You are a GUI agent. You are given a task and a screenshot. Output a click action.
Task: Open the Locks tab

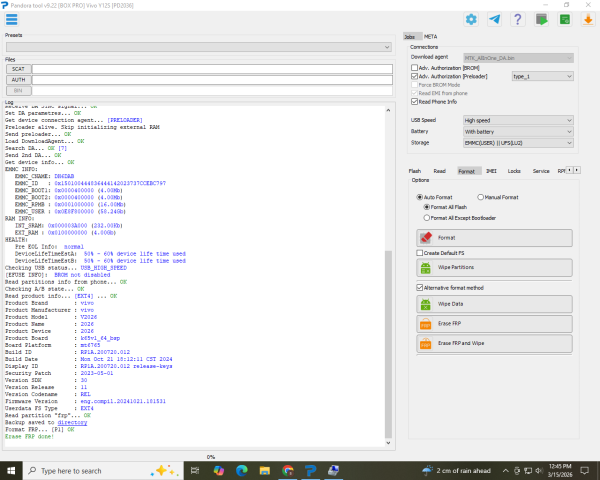pyautogui.click(x=514, y=171)
